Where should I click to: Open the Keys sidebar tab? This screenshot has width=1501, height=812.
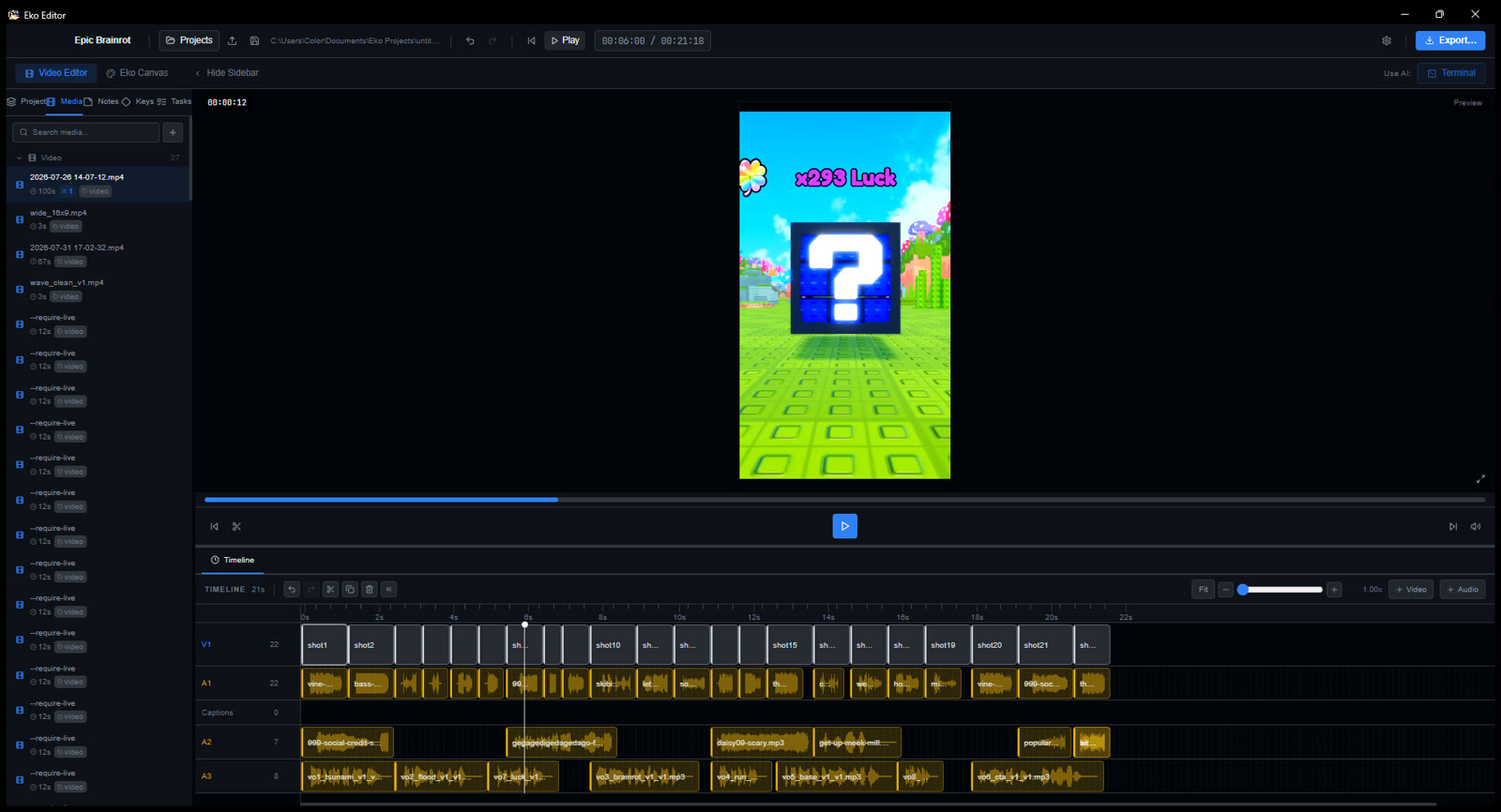point(138,101)
